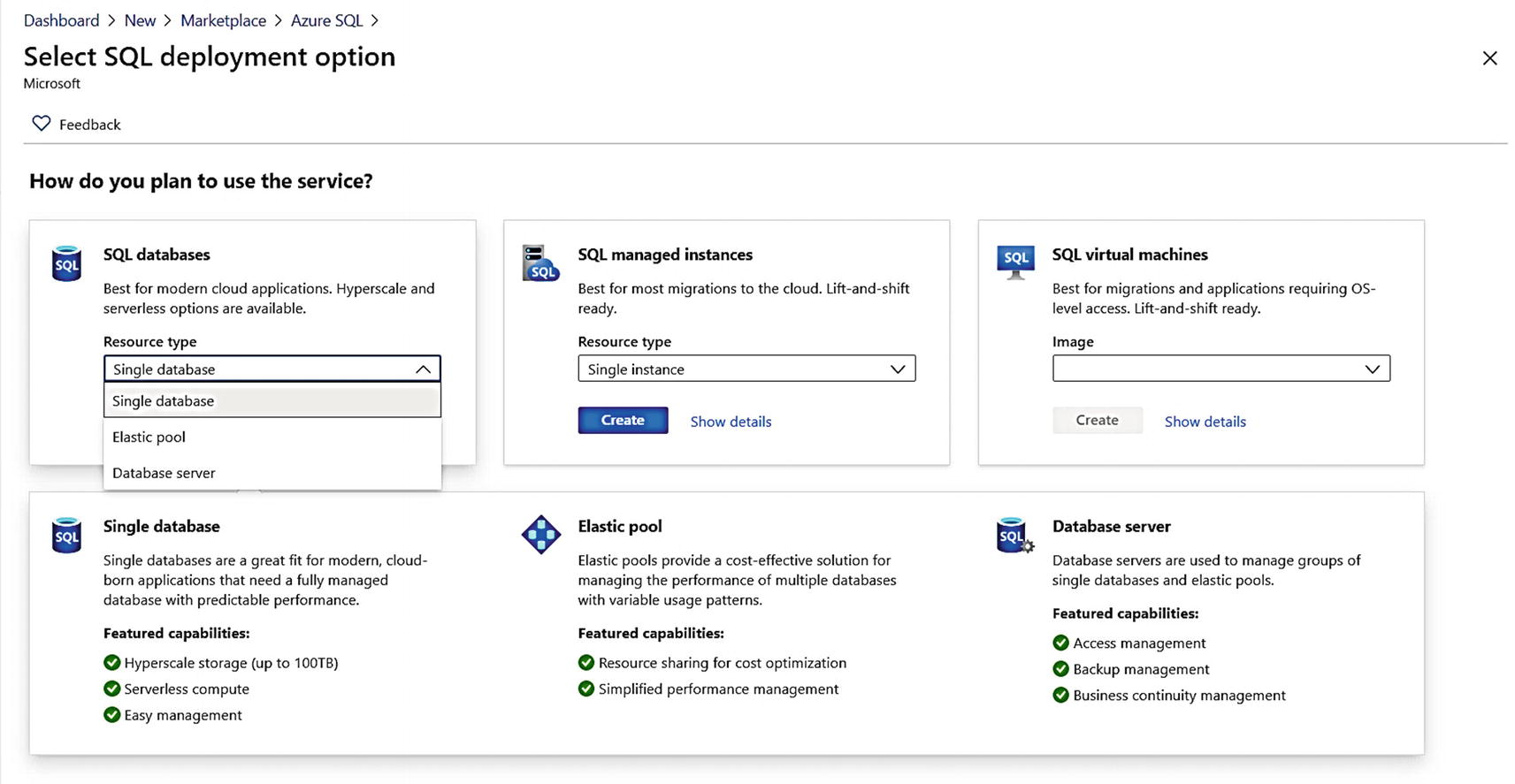1515x784 pixels.
Task: Click 'Serverless compute' text
Action: click(x=187, y=689)
